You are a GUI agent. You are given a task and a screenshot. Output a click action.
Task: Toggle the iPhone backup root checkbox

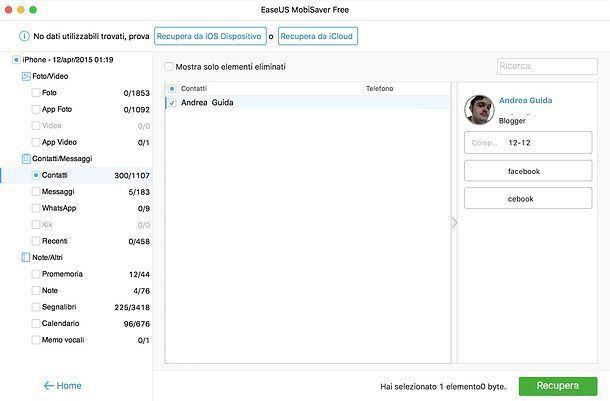coord(16,60)
